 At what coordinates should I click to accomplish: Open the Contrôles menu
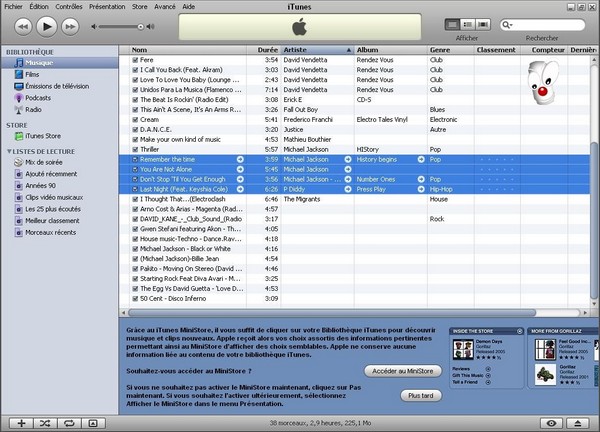(69, 7)
